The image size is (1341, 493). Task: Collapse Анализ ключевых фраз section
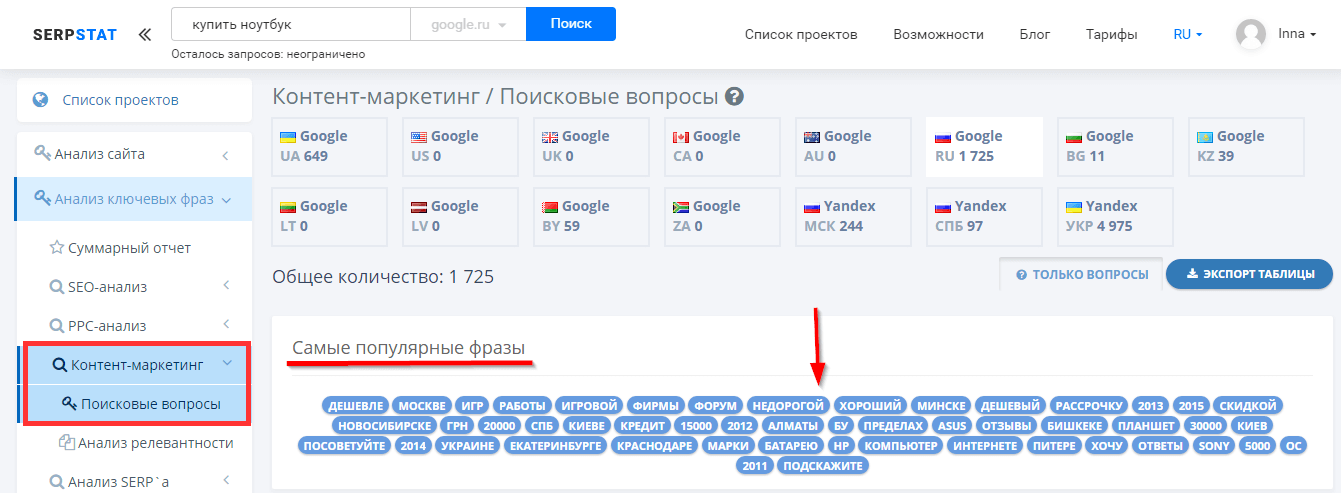(x=133, y=200)
